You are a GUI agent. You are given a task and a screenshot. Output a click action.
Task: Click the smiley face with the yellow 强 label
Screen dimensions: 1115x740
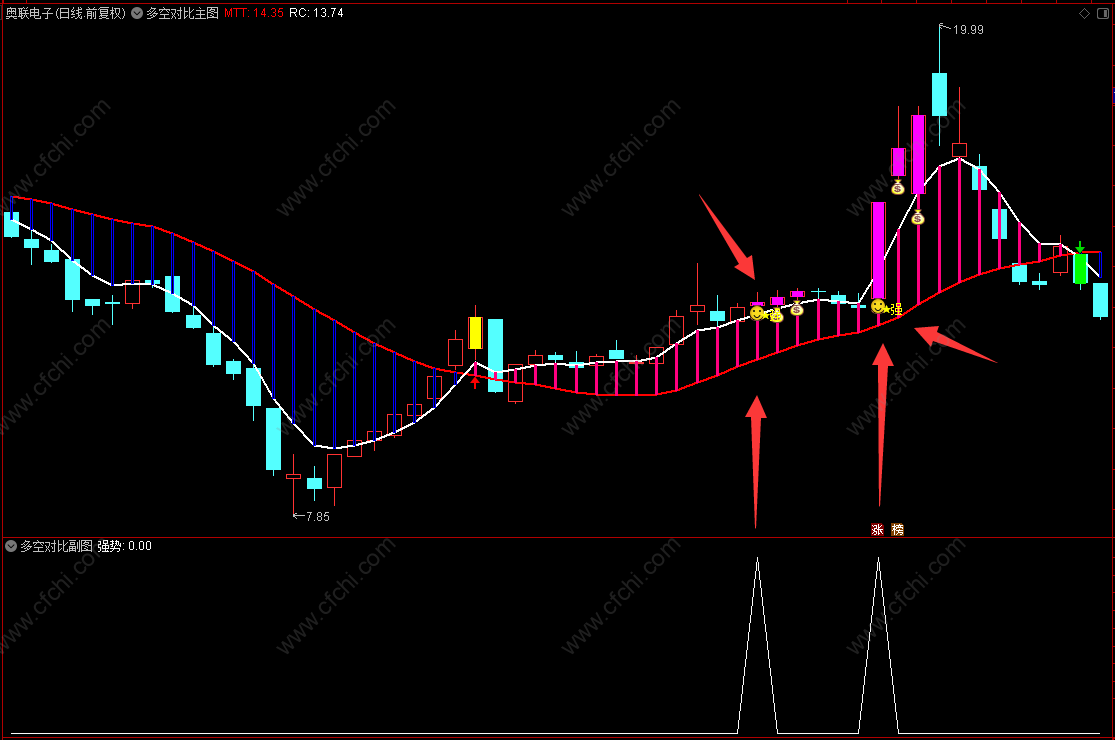click(878, 306)
